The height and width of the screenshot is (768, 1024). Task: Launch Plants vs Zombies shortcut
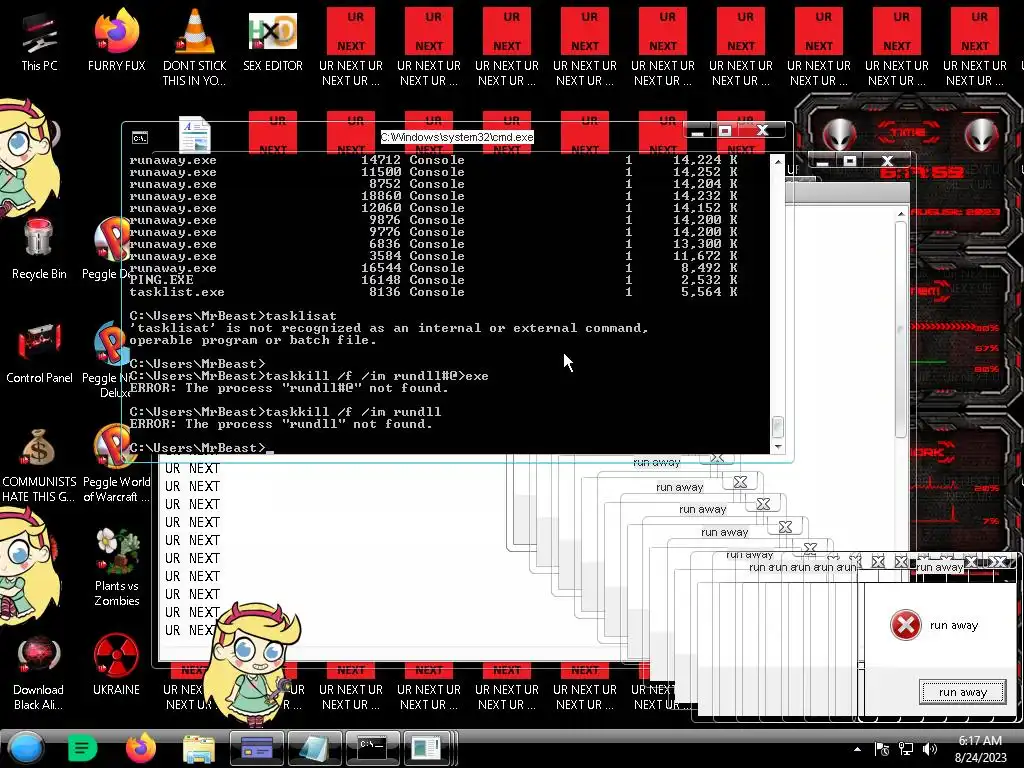pos(116,568)
